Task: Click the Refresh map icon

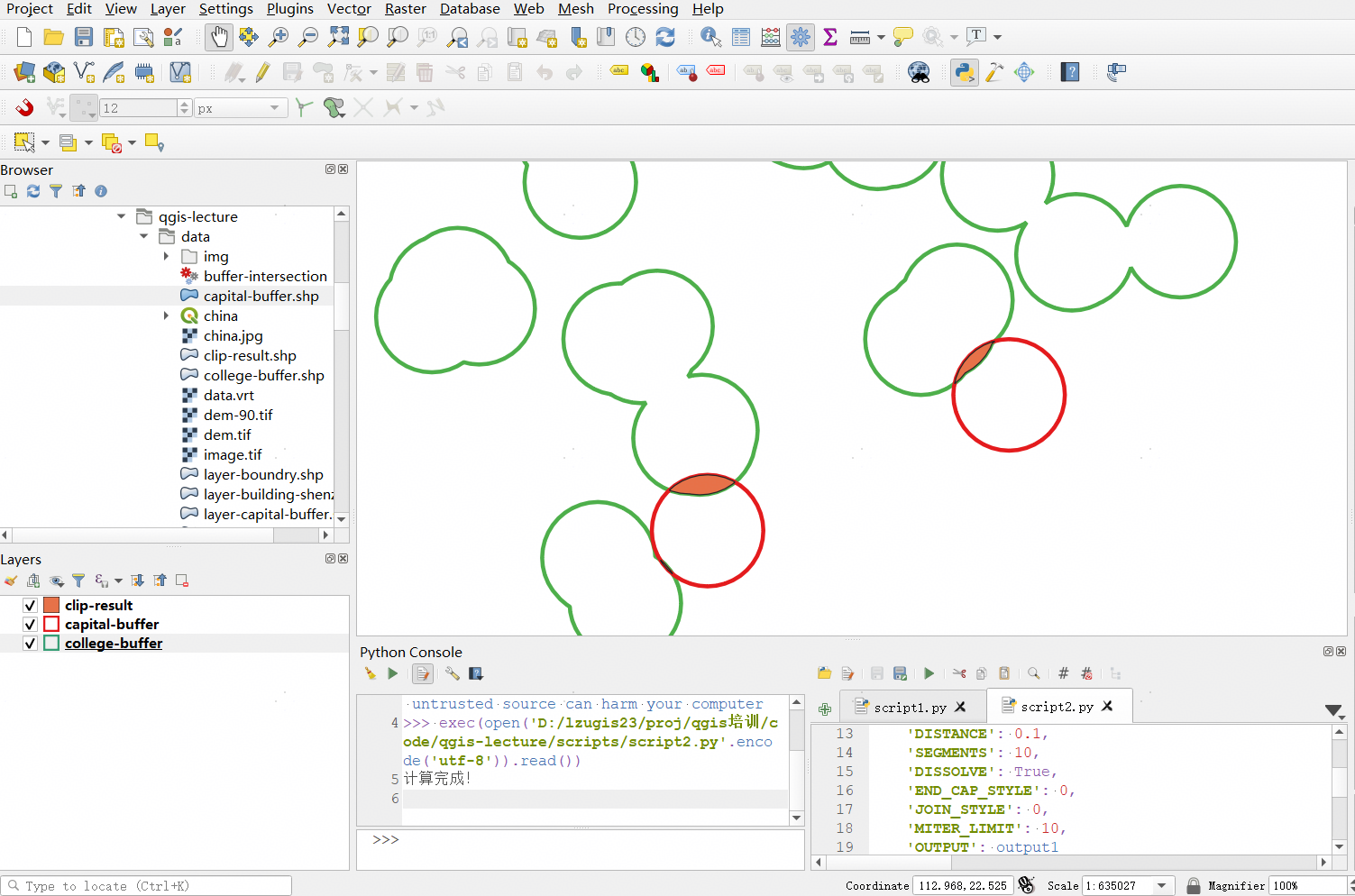Action: [665, 37]
